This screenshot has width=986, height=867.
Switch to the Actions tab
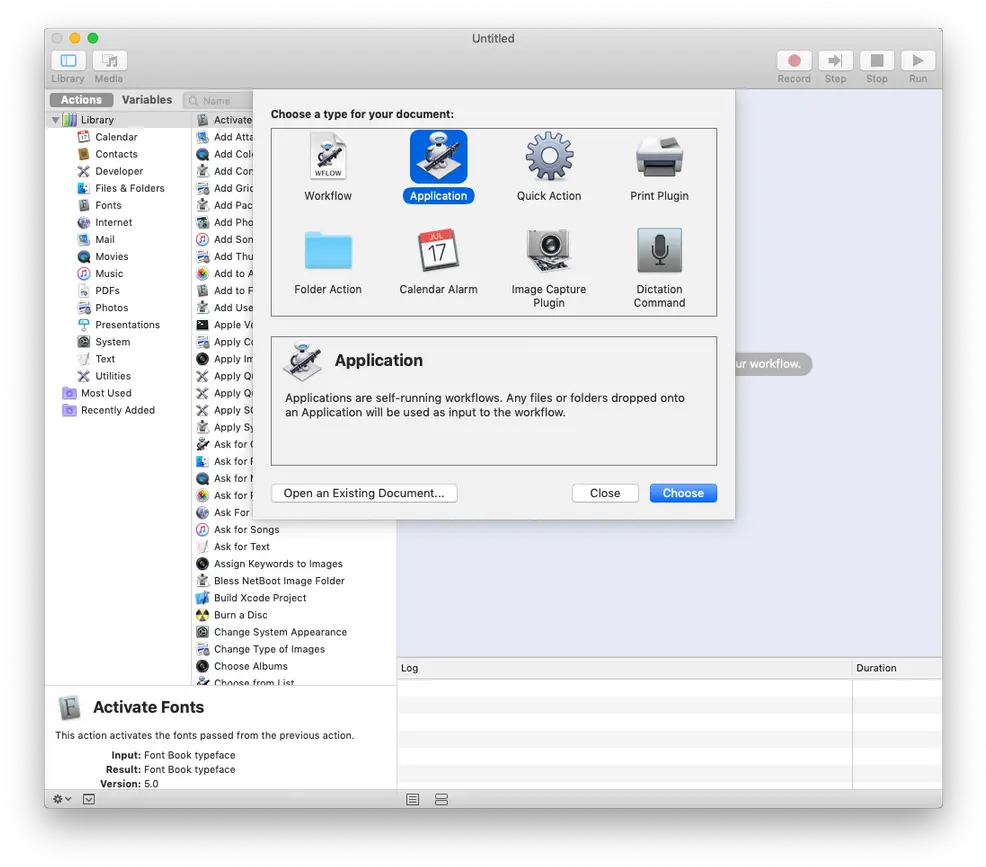coord(81,100)
